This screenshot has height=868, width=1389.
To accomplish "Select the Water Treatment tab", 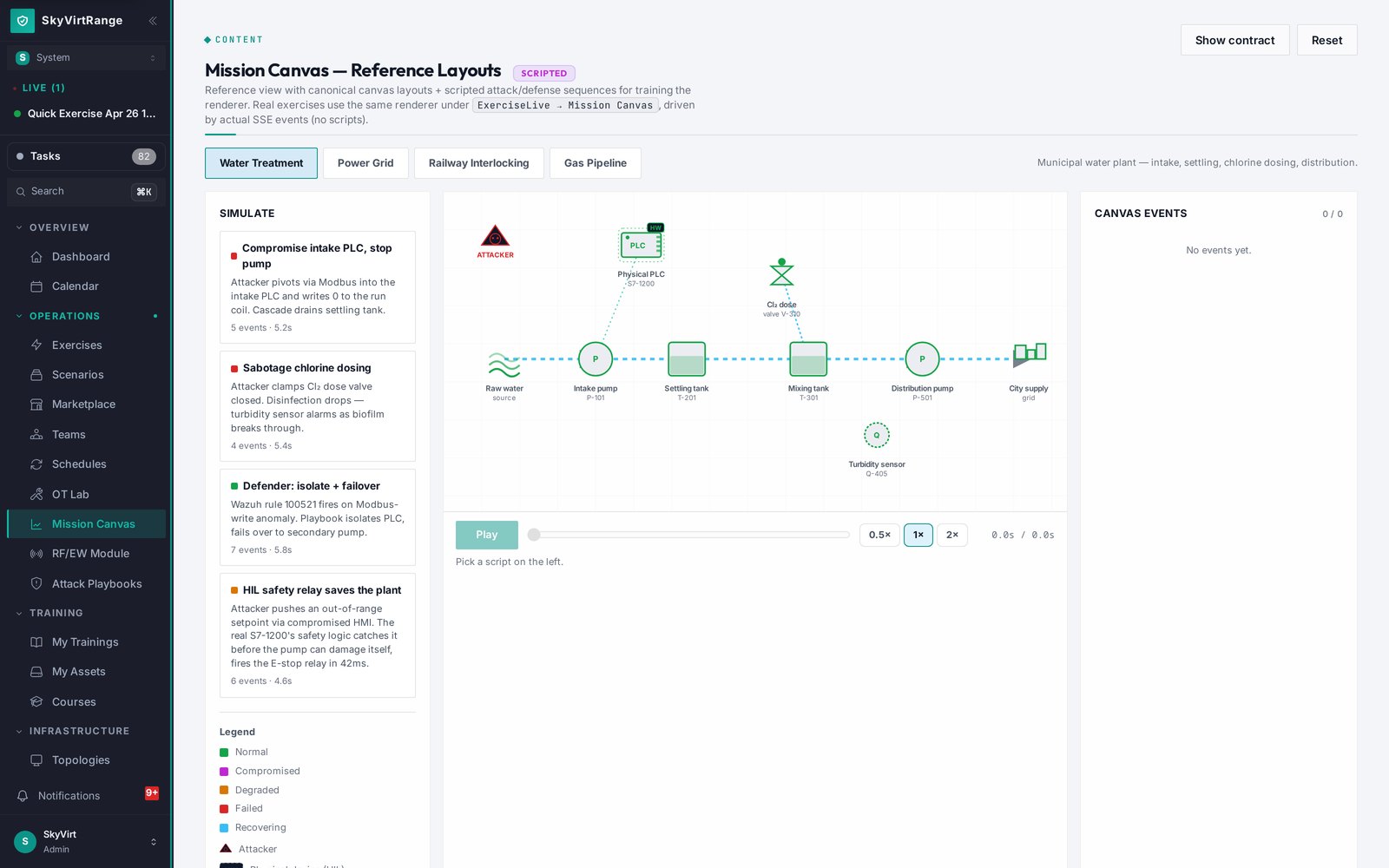I will click(261, 163).
